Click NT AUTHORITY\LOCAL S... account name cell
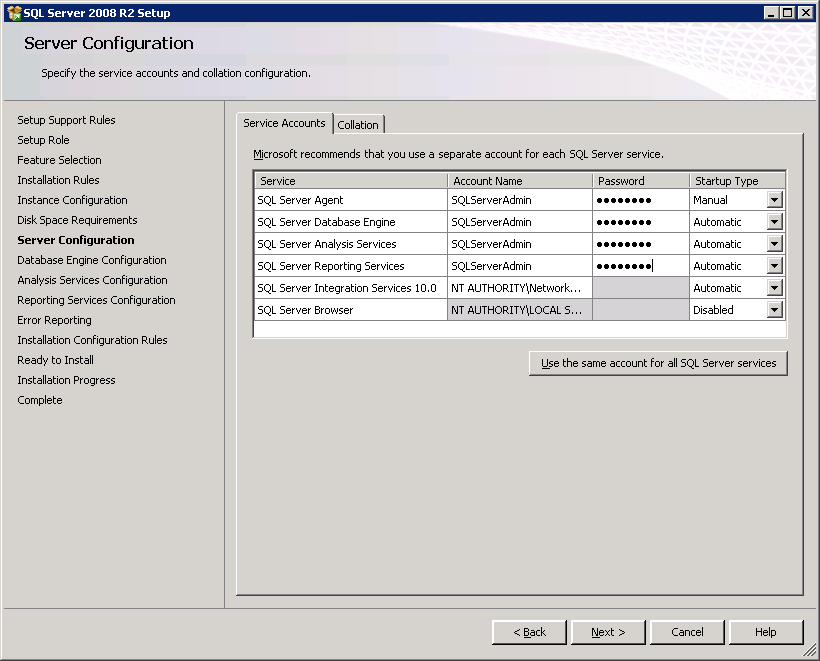The image size is (820, 661). pos(520,310)
